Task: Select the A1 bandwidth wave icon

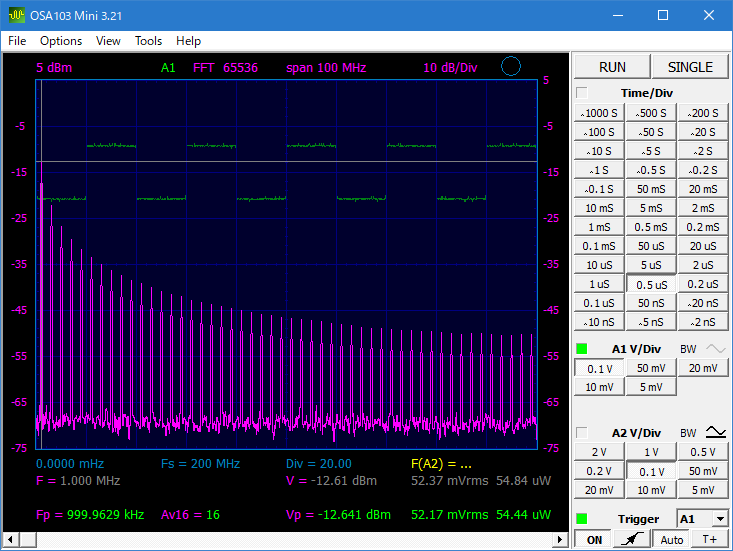Action: 716,349
